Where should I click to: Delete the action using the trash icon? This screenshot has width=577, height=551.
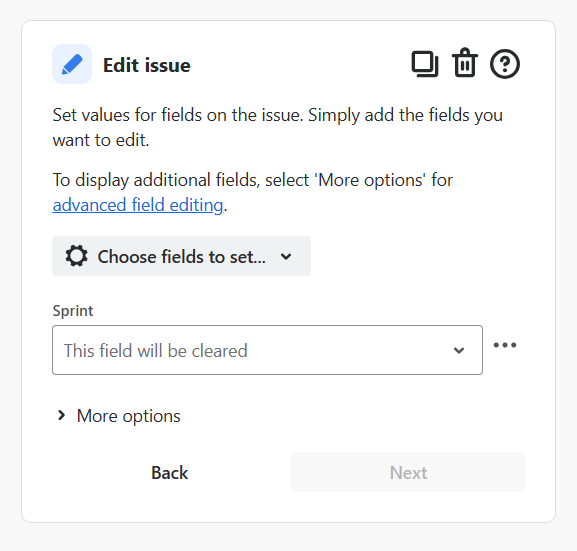465,63
